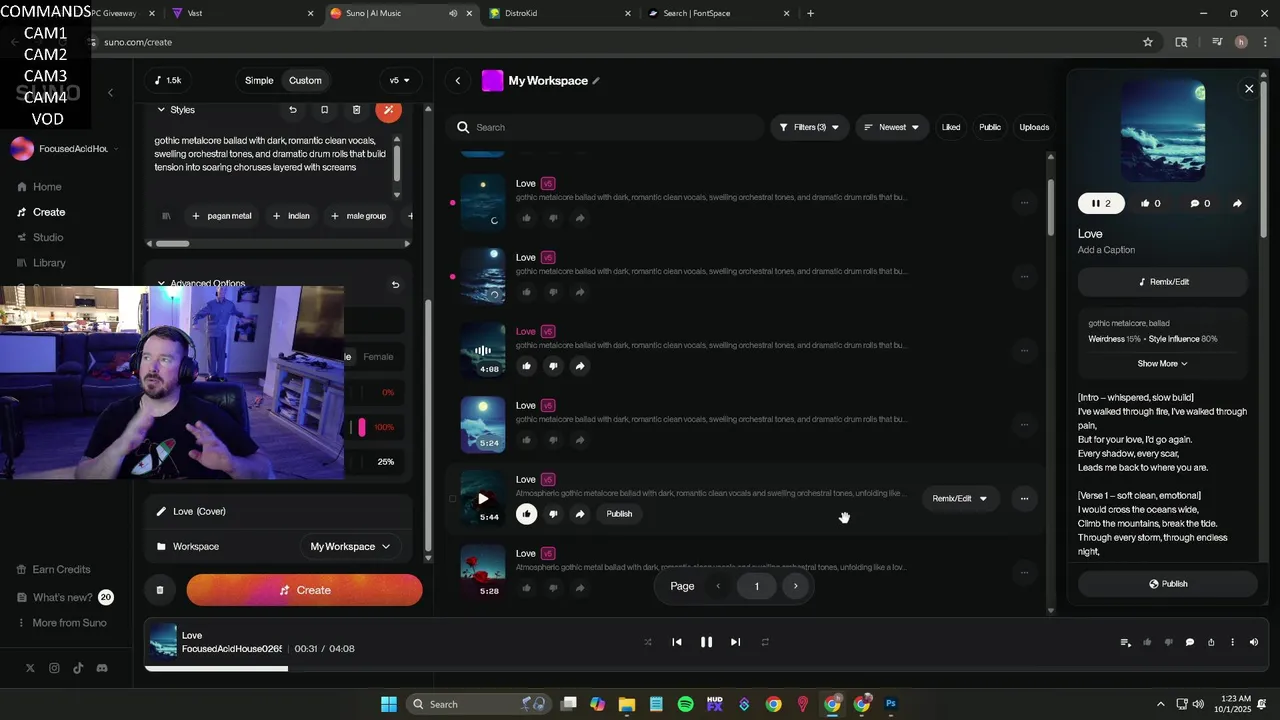The image size is (1280, 720).
Task: Open the Discord link in sidebar
Action: click(x=102, y=668)
